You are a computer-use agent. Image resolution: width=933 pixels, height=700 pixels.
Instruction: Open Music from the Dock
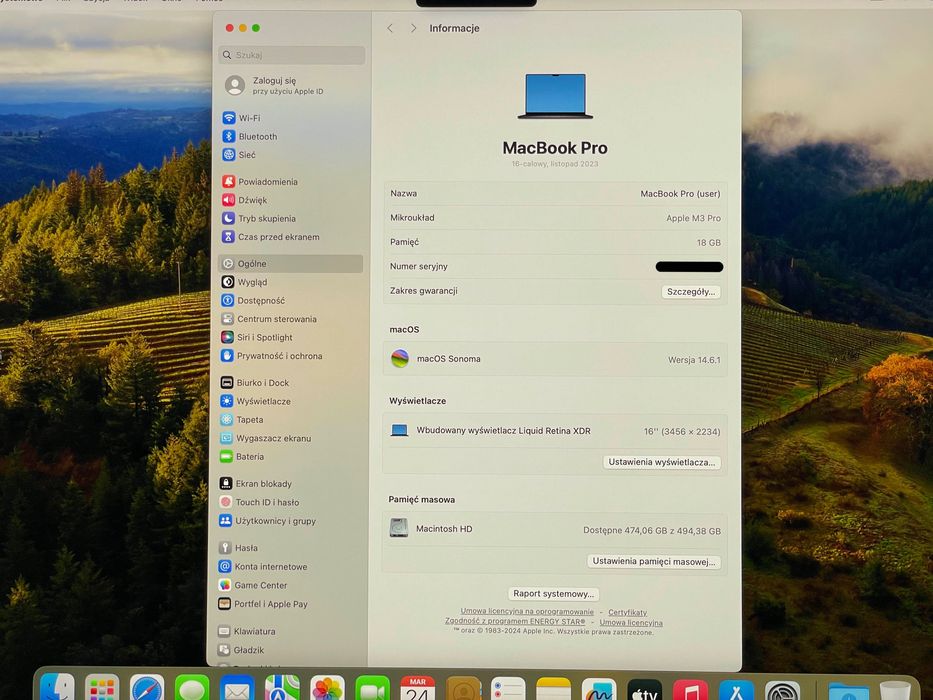[690, 690]
